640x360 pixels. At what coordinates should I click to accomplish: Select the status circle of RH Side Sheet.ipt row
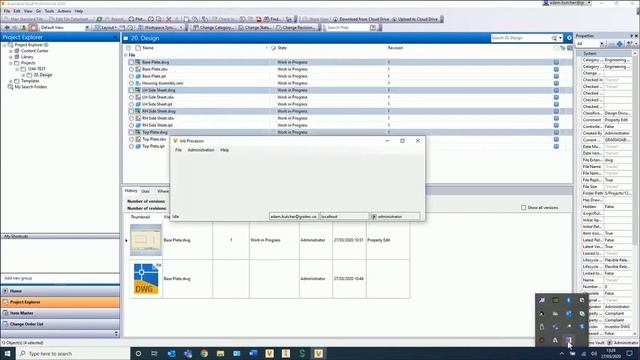click(x=131, y=125)
